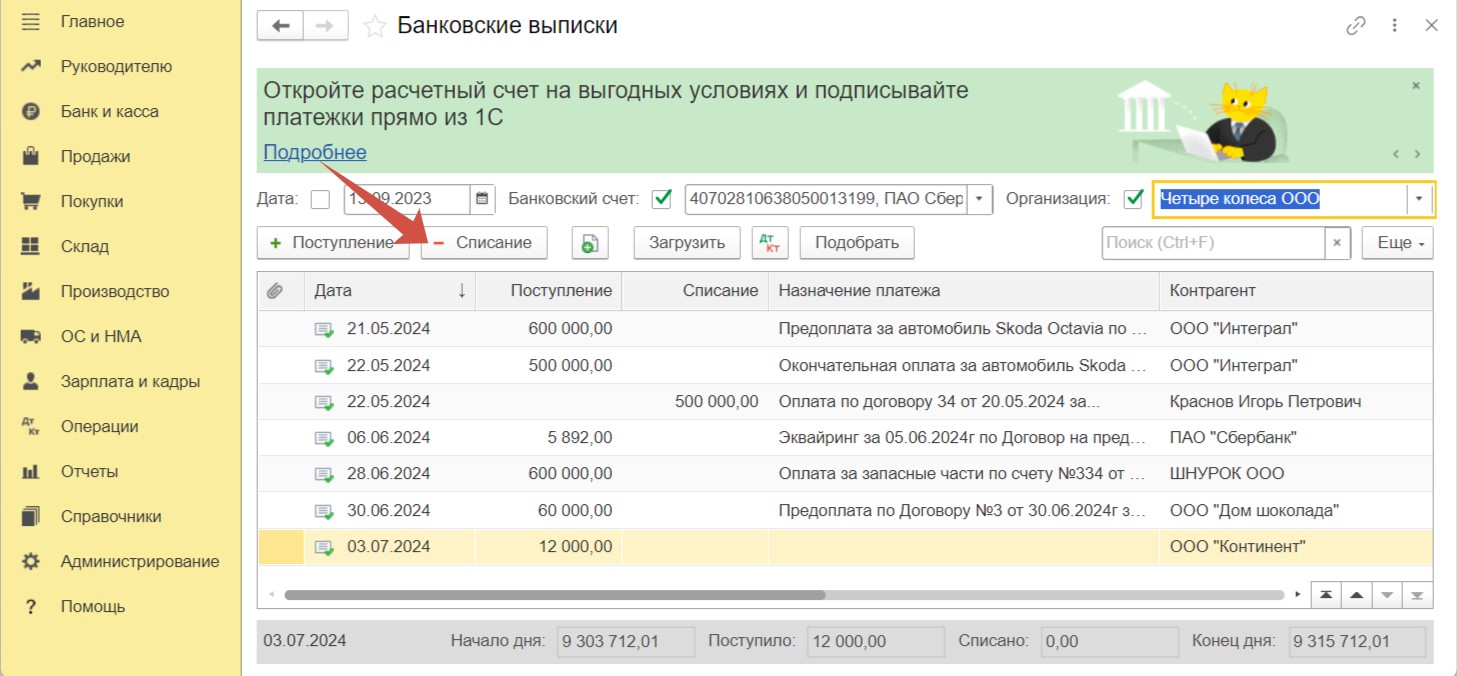Uncheck the Банковский счет filter checkbox

661,199
